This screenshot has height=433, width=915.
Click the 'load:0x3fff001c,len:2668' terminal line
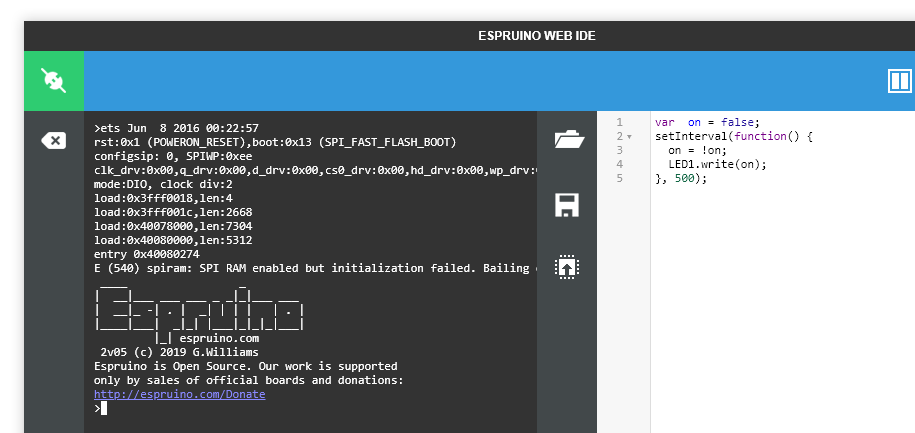point(173,212)
